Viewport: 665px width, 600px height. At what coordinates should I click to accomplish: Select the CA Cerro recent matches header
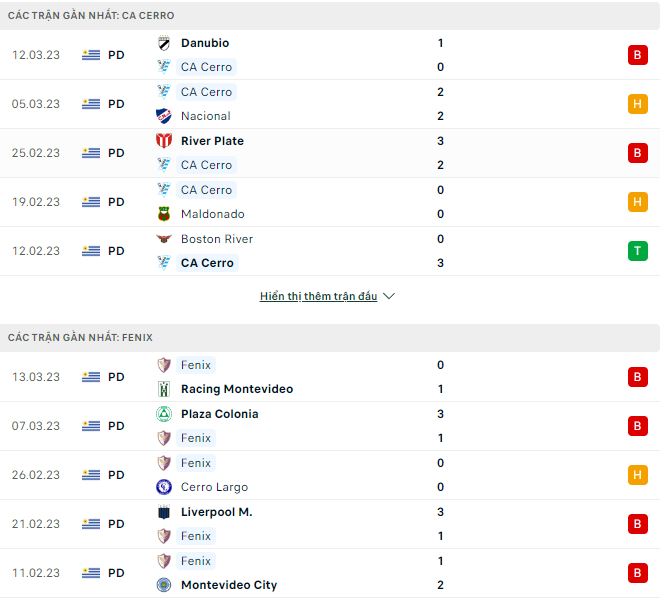pos(91,16)
